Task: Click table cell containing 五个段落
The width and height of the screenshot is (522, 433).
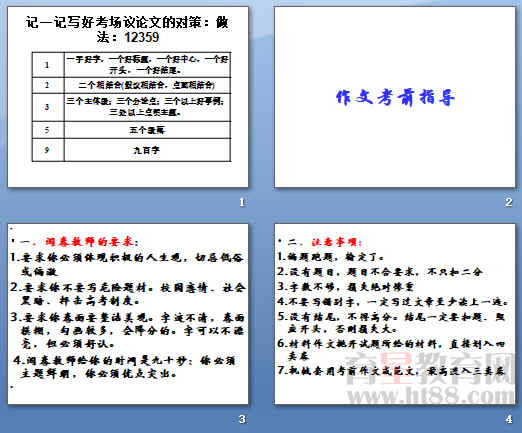Action: click(x=147, y=130)
